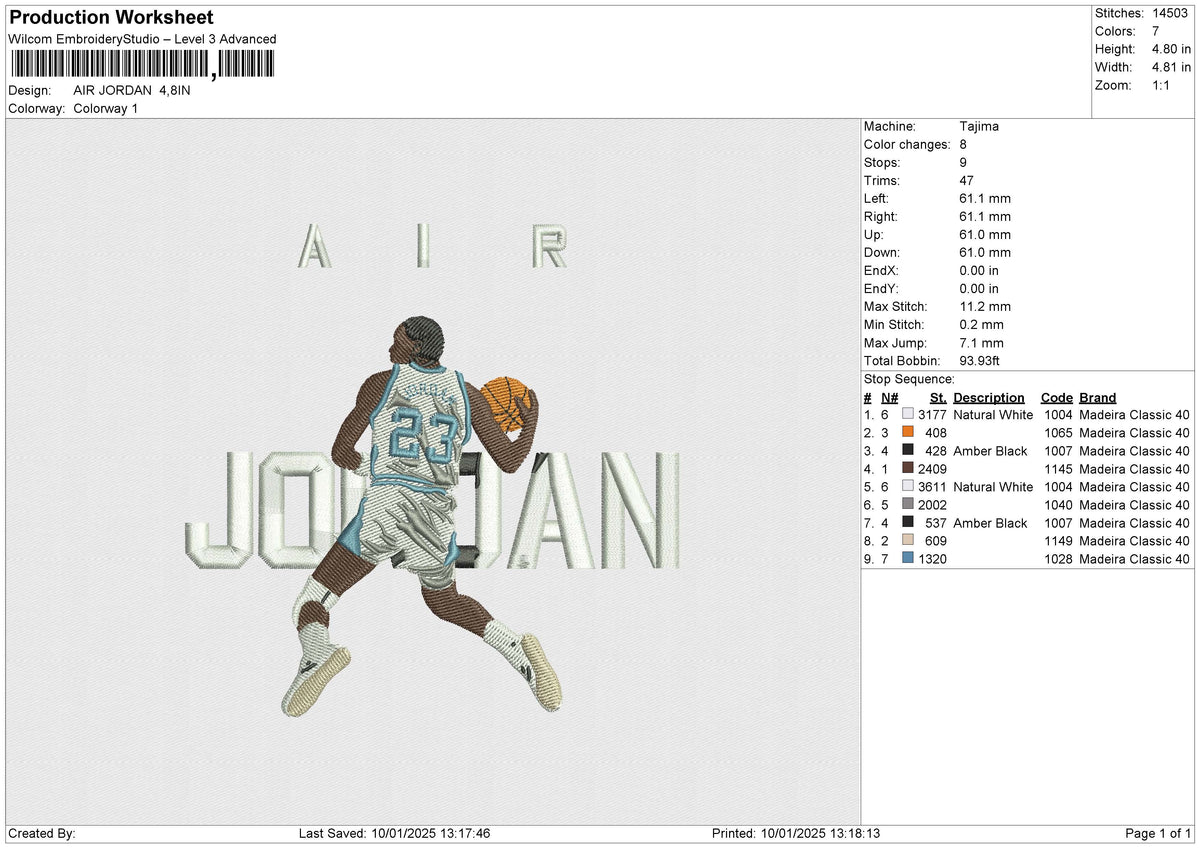Click the Machine value 'Tajima'

pyautogui.click(x=979, y=126)
